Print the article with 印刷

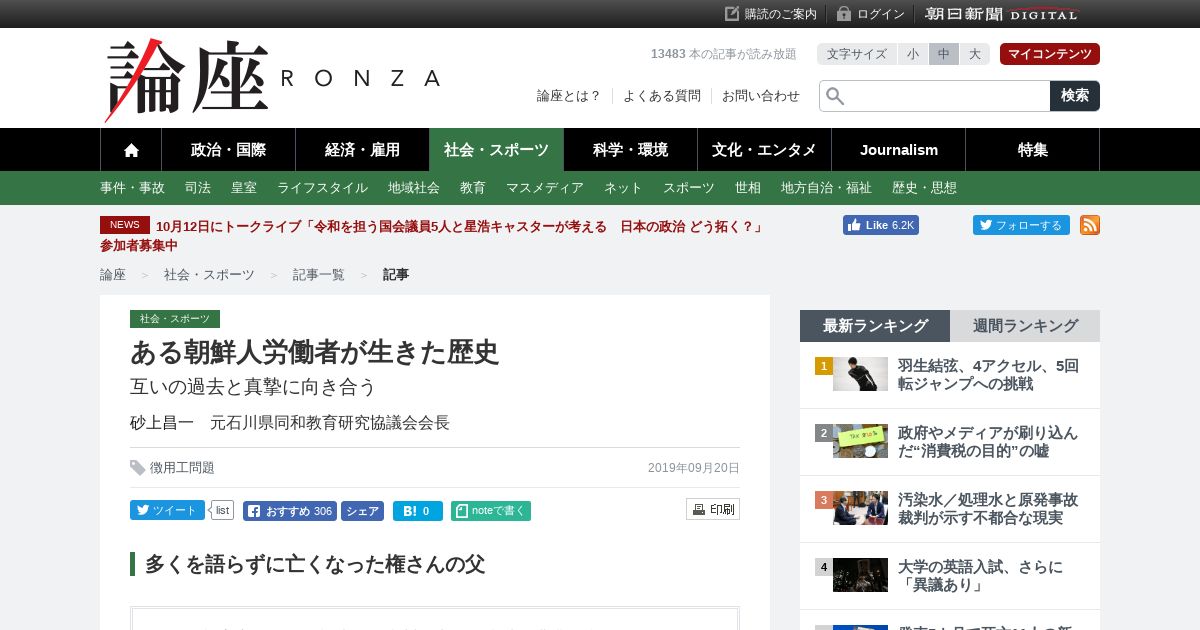coord(713,509)
